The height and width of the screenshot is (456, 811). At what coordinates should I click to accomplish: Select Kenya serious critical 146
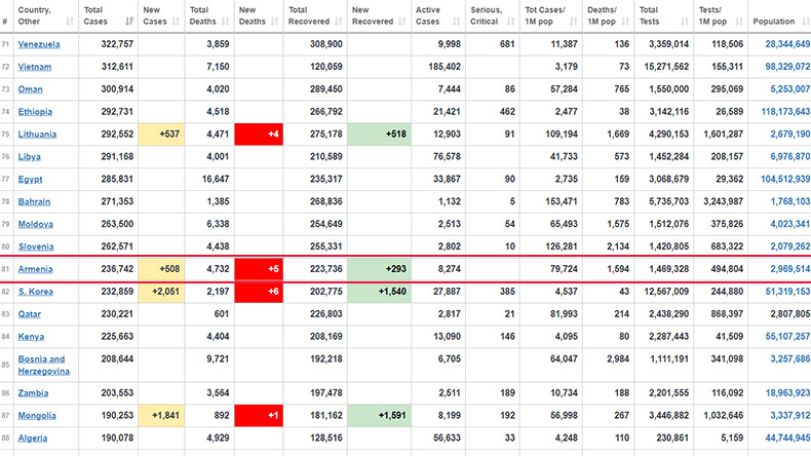click(x=507, y=337)
